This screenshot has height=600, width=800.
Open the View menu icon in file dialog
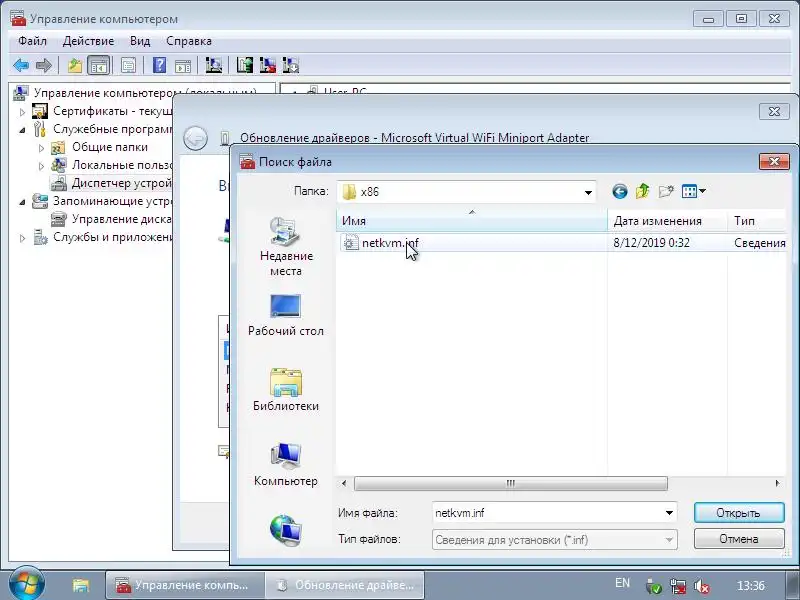pyautogui.click(x=693, y=192)
